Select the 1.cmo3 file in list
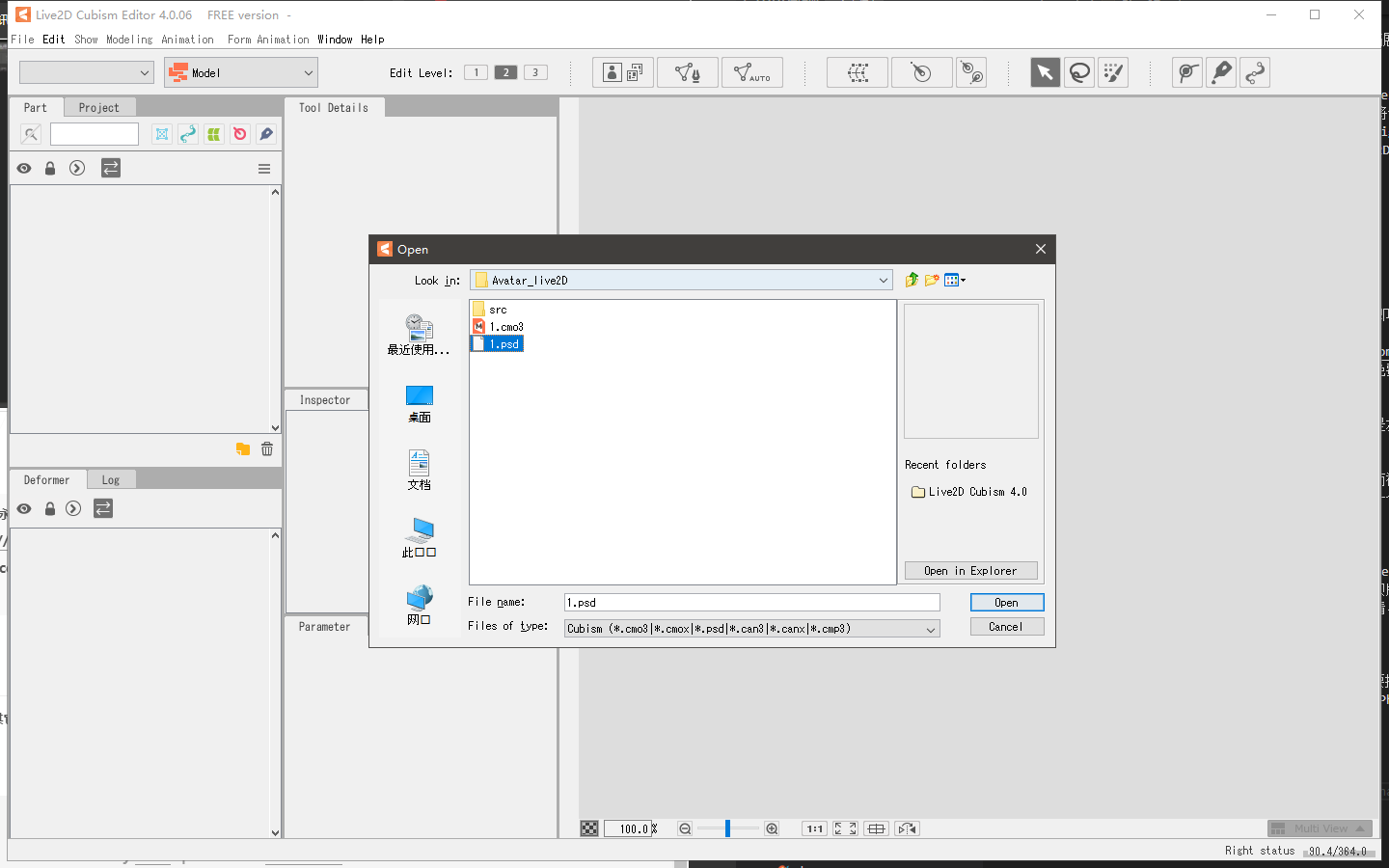This screenshot has width=1389, height=868. click(505, 327)
